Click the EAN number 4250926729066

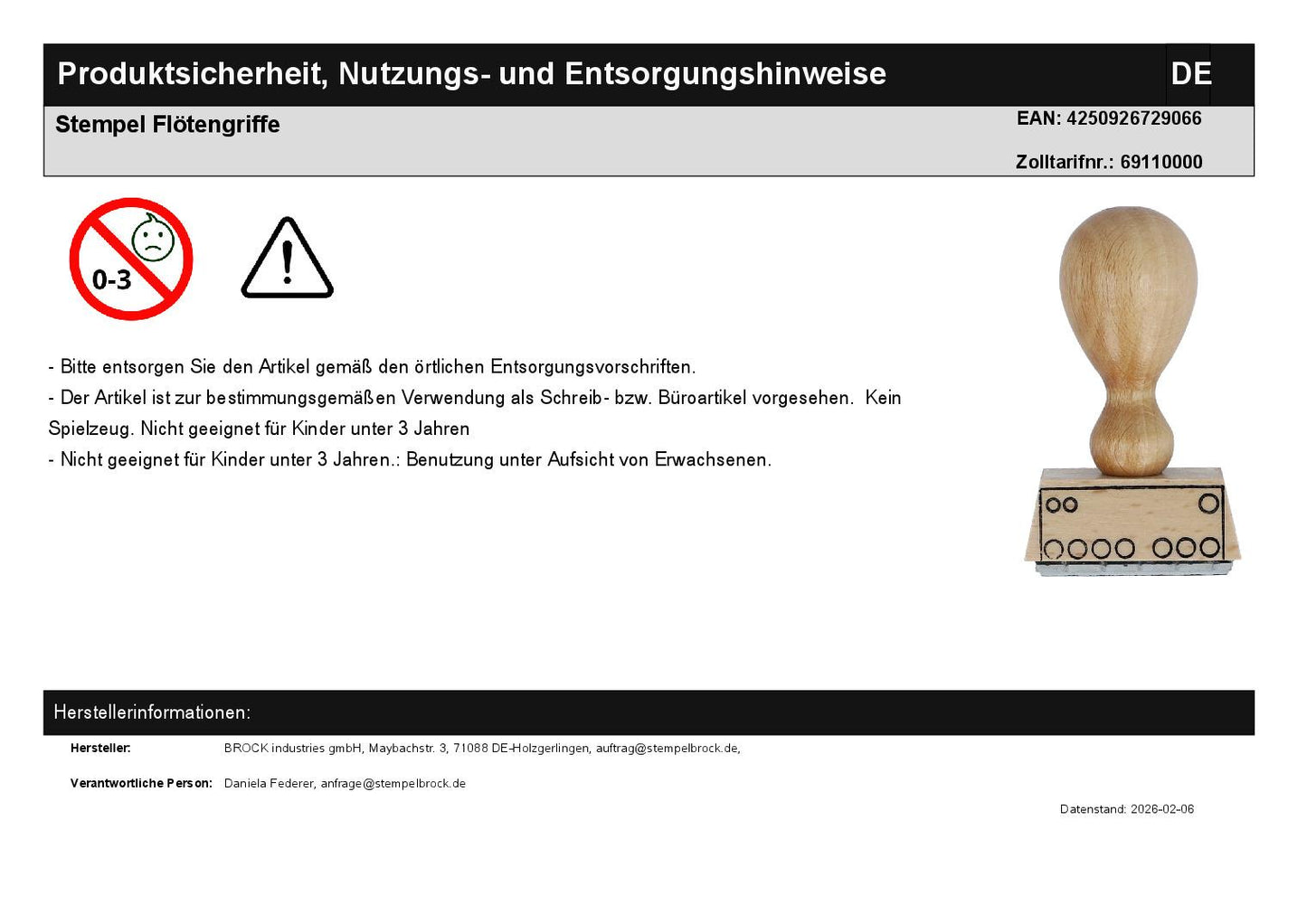point(1133,118)
